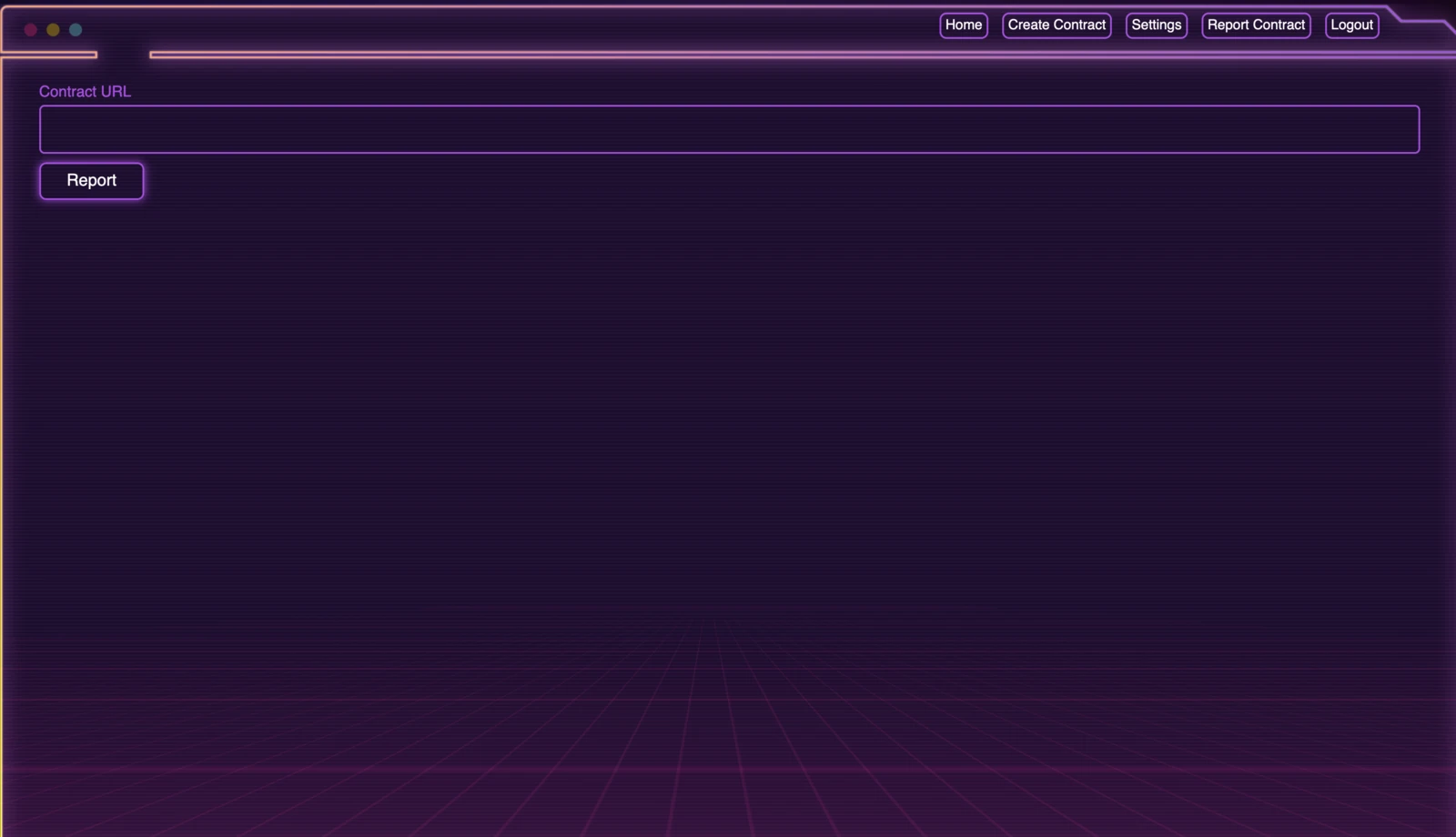Log out using the Logout button
This screenshot has height=837, width=1456.
click(1352, 25)
